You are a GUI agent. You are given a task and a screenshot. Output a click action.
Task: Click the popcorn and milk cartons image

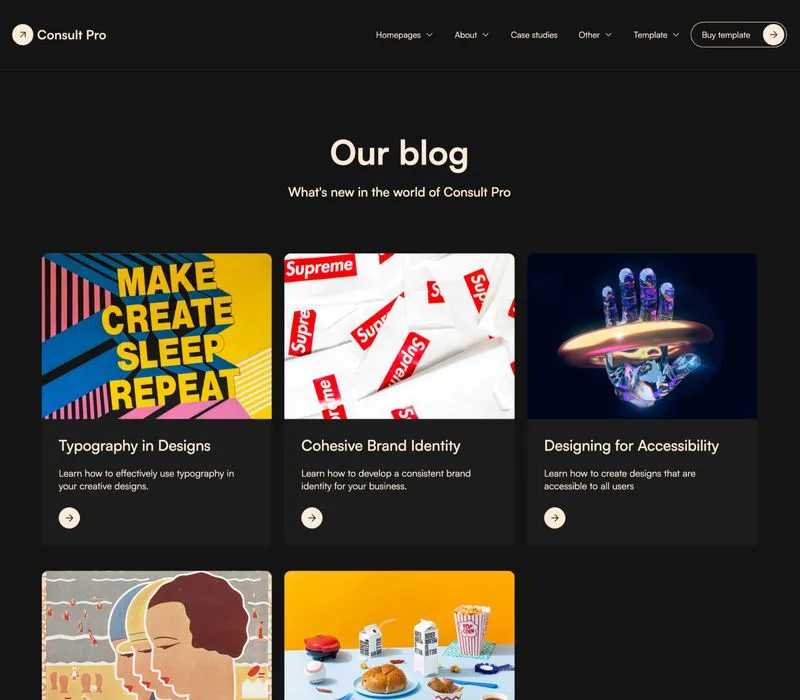click(x=399, y=635)
